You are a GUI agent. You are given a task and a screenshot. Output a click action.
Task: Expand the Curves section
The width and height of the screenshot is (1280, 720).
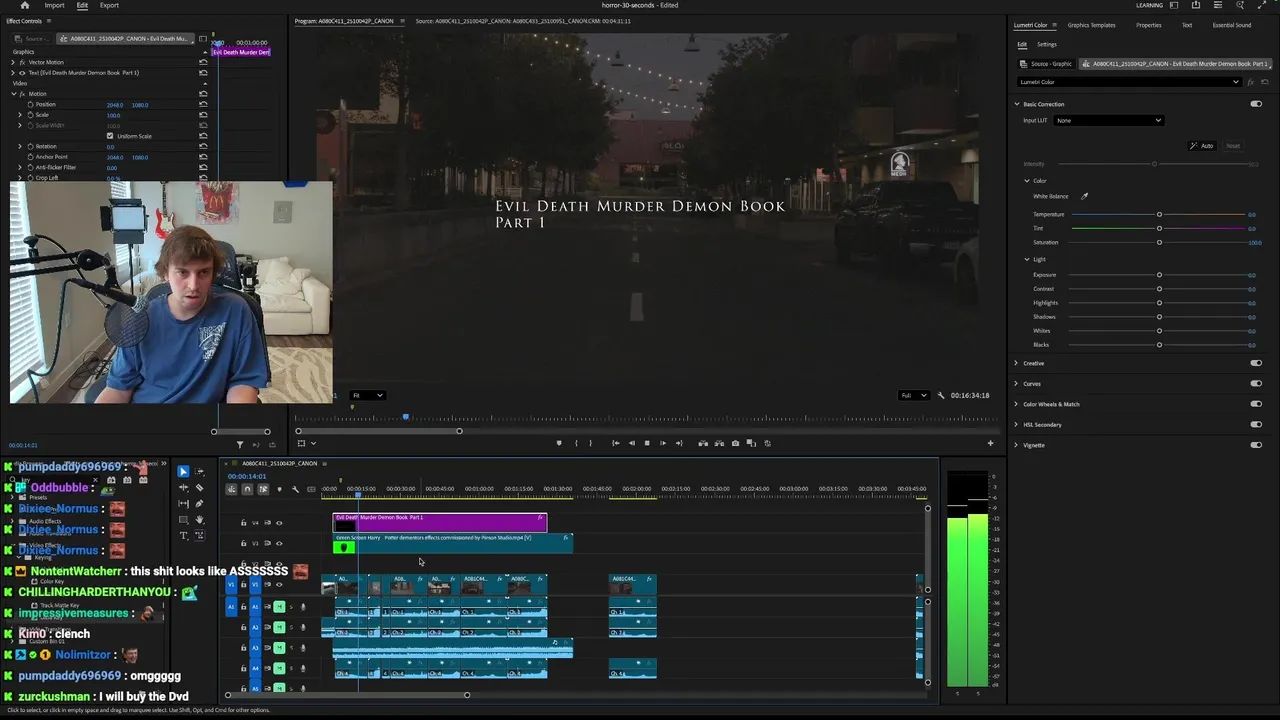coord(1016,383)
